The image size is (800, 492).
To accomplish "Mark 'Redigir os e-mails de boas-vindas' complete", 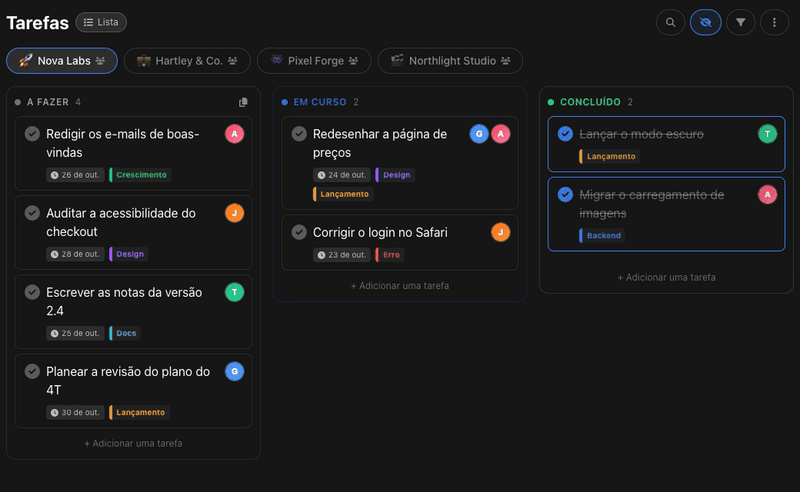I will click(x=32, y=134).
